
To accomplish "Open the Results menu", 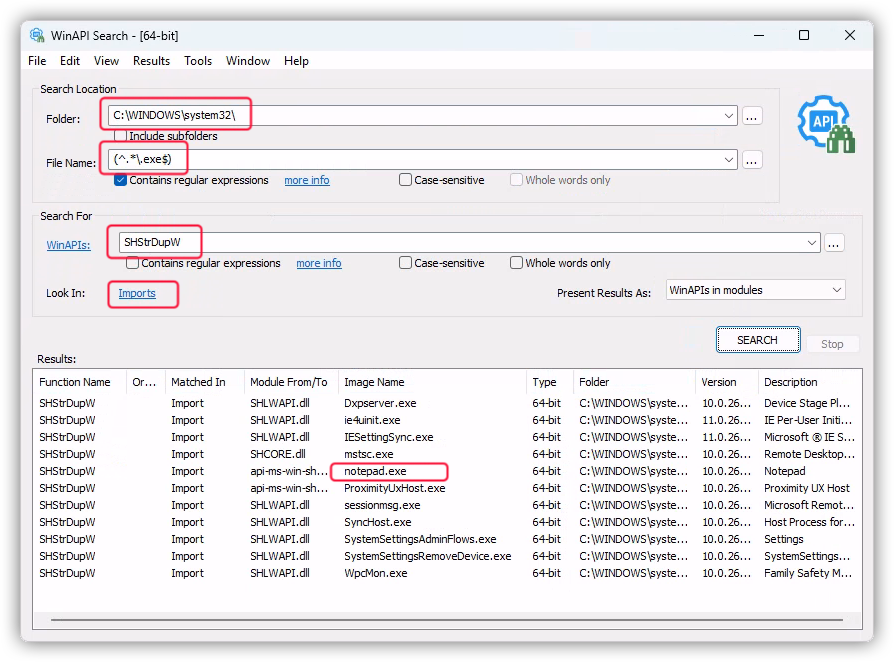I will click(151, 61).
